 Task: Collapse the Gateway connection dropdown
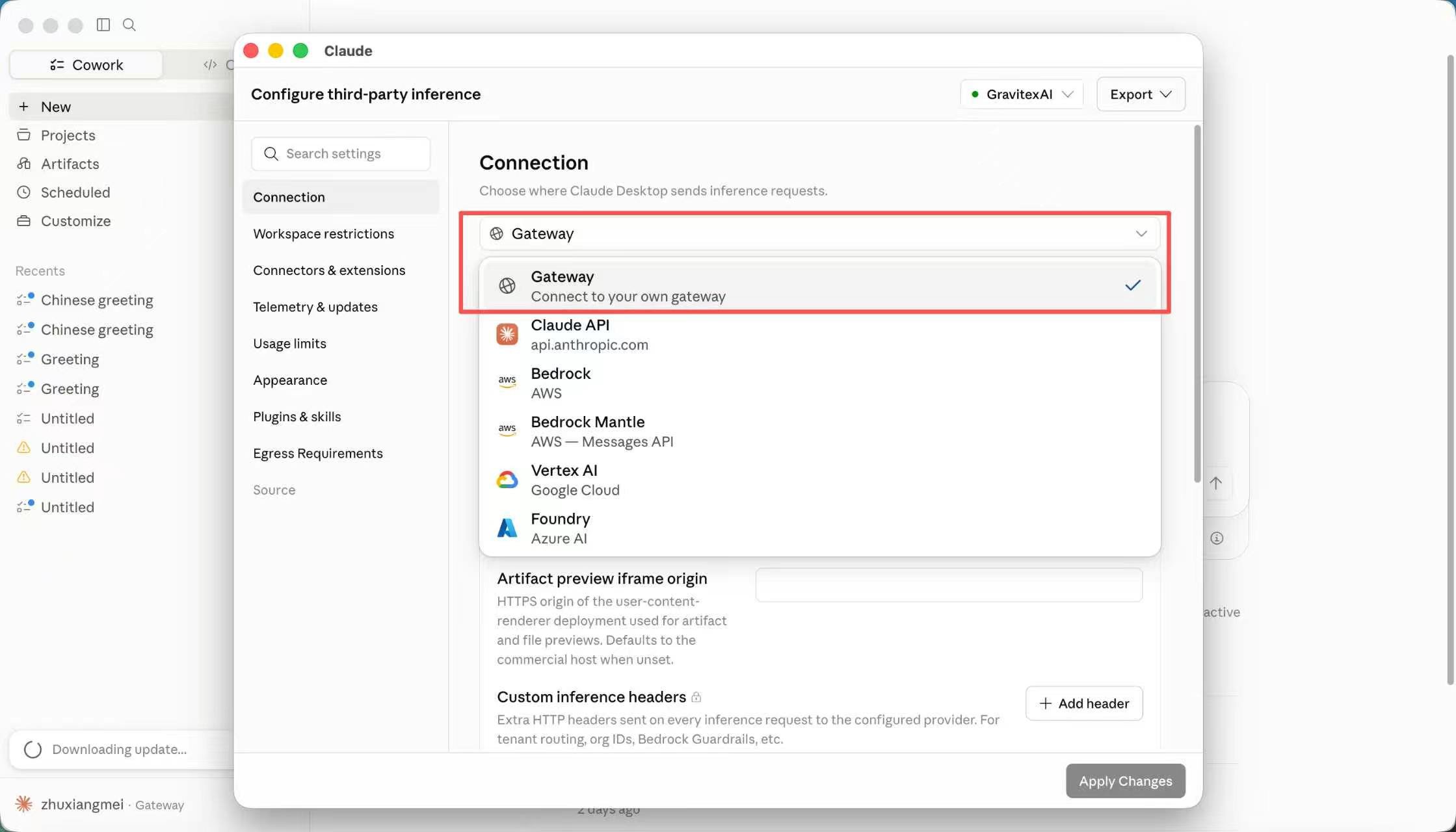pyautogui.click(x=819, y=233)
